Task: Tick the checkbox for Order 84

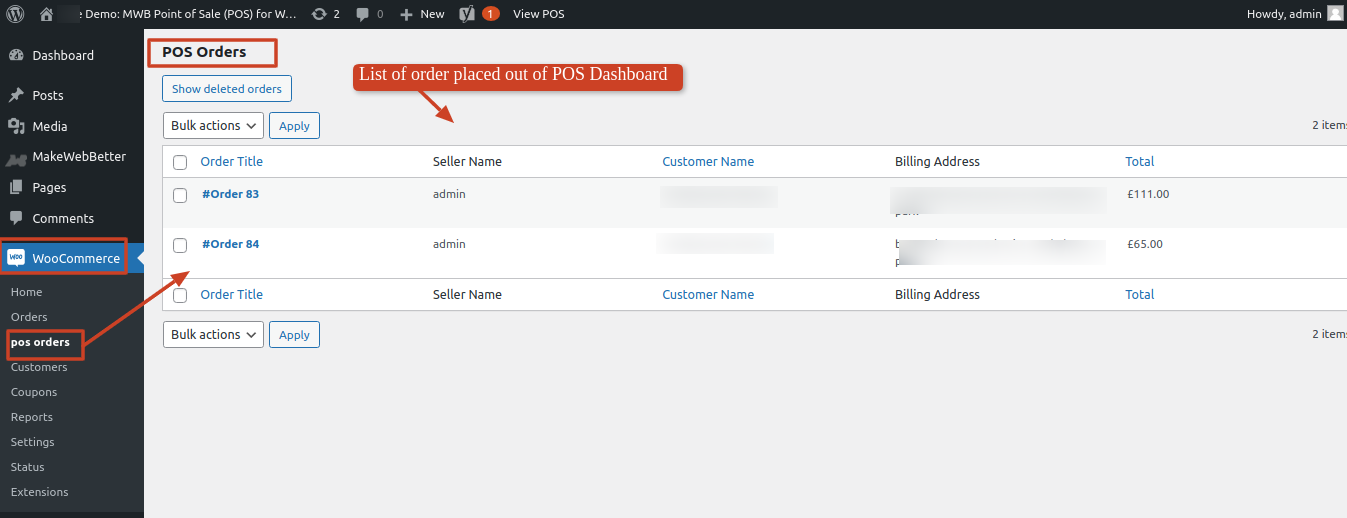Action: click(x=180, y=245)
